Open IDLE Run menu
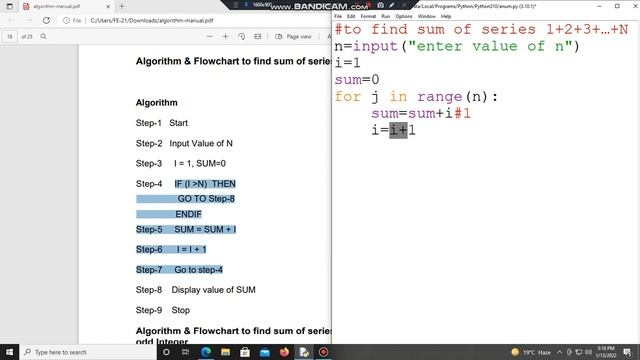The width and height of the screenshot is (640, 360). [386, 16]
